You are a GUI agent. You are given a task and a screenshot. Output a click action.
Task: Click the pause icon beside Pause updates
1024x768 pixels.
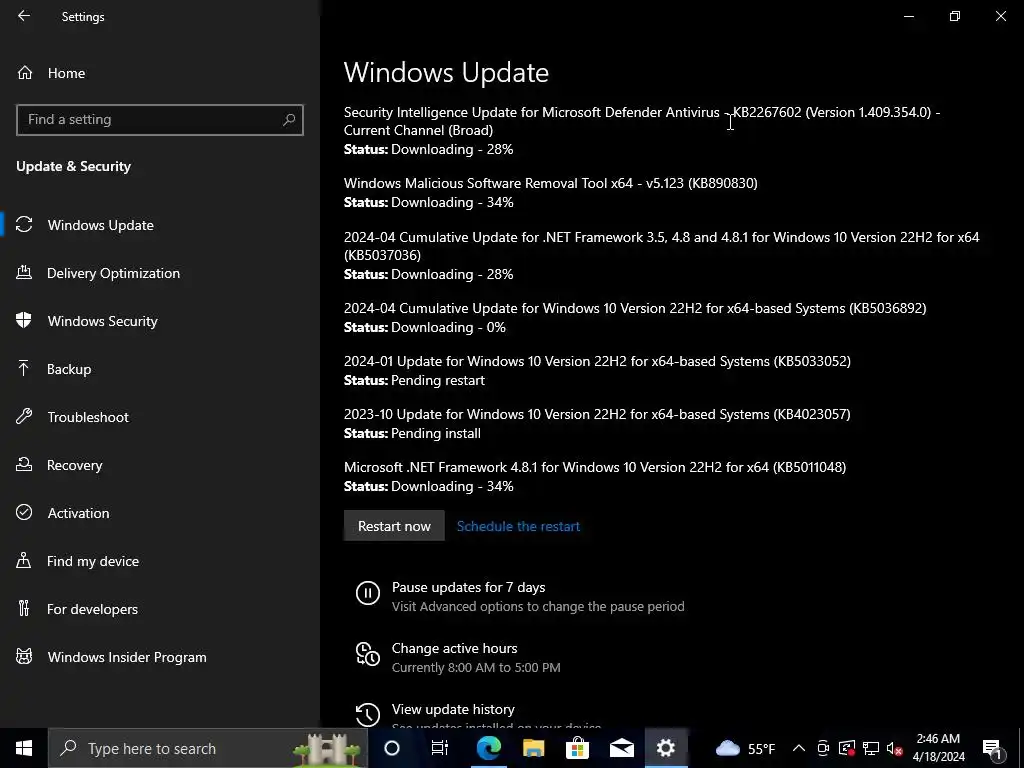368,593
